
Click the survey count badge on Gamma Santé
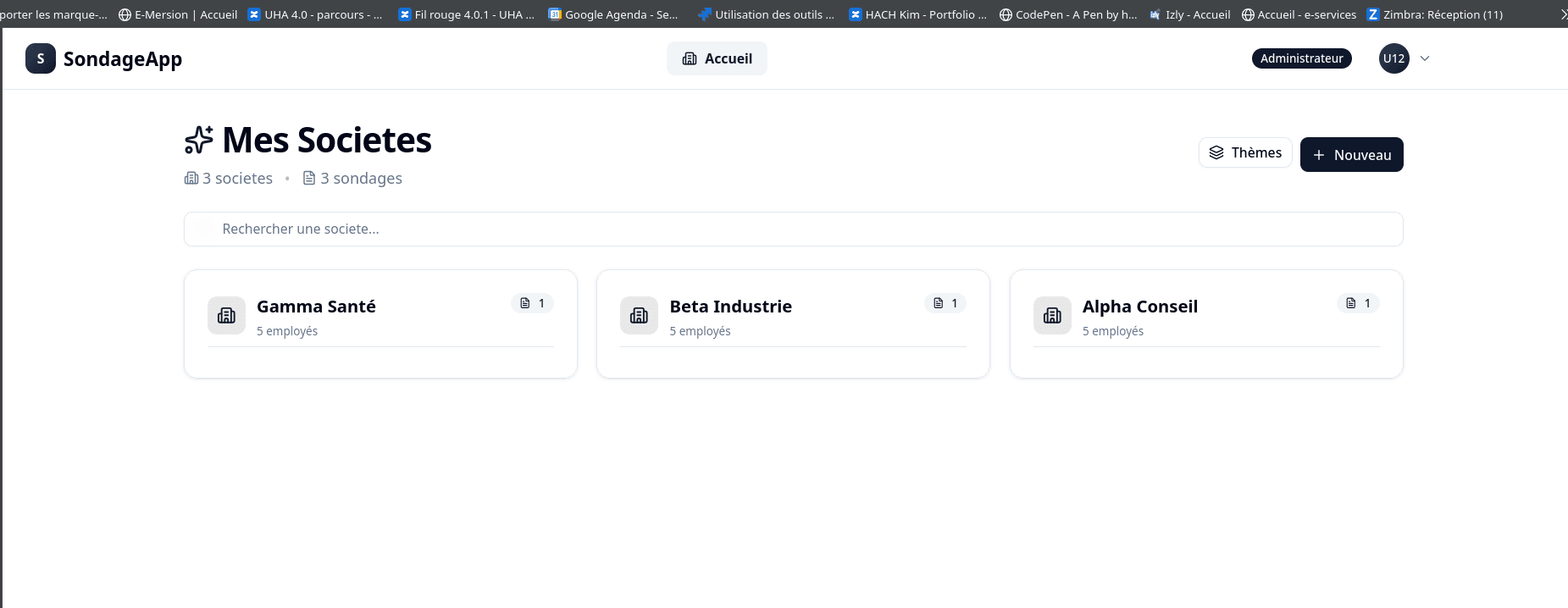pyautogui.click(x=533, y=303)
